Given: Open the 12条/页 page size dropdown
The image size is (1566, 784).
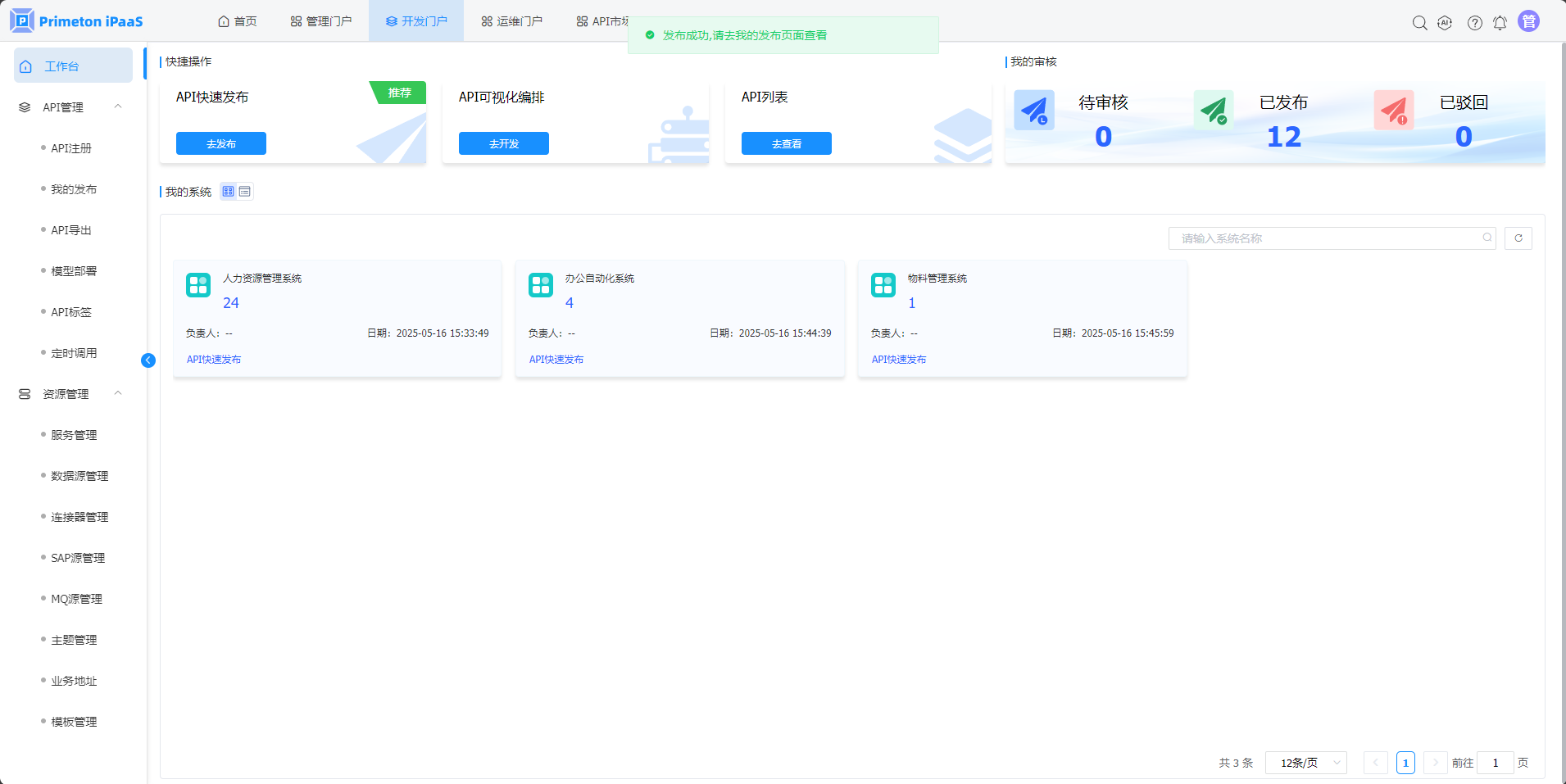Looking at the screenshot, I should [1306, 763].
